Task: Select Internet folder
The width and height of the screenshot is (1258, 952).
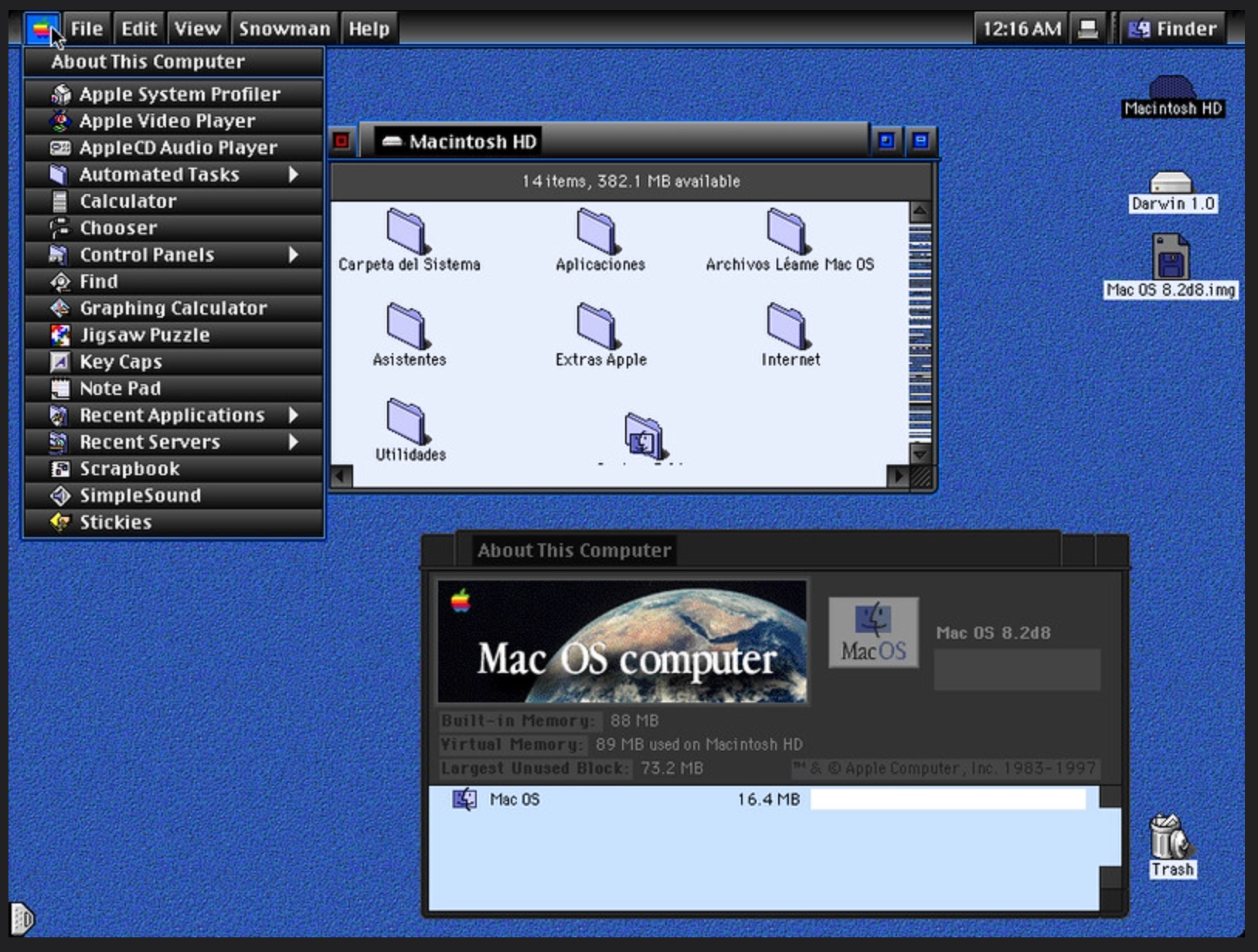Action: tap(790, 335)
